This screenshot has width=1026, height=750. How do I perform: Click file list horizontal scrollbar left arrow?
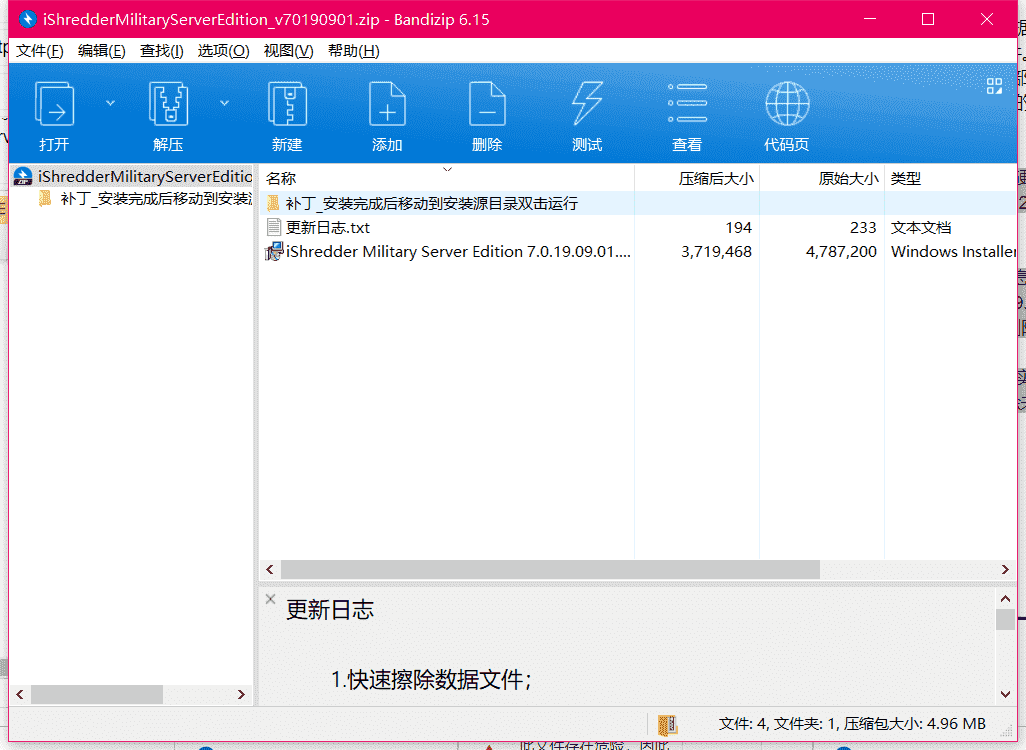[x=270, y=570]
